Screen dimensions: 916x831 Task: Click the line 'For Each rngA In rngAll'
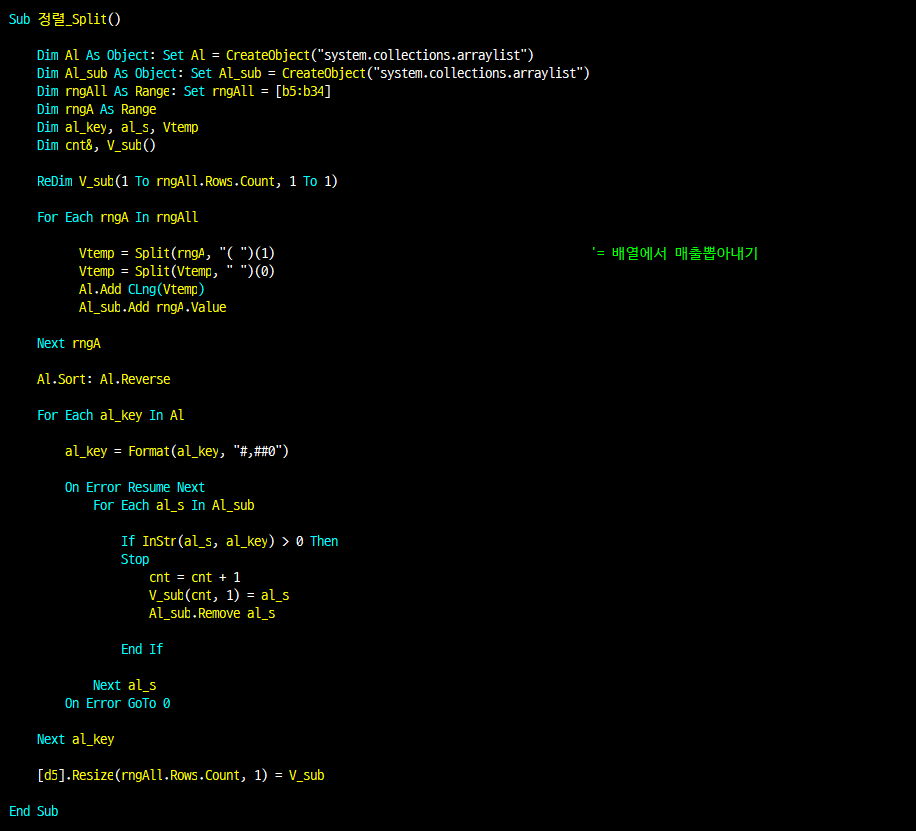click(x=117, y=217)
